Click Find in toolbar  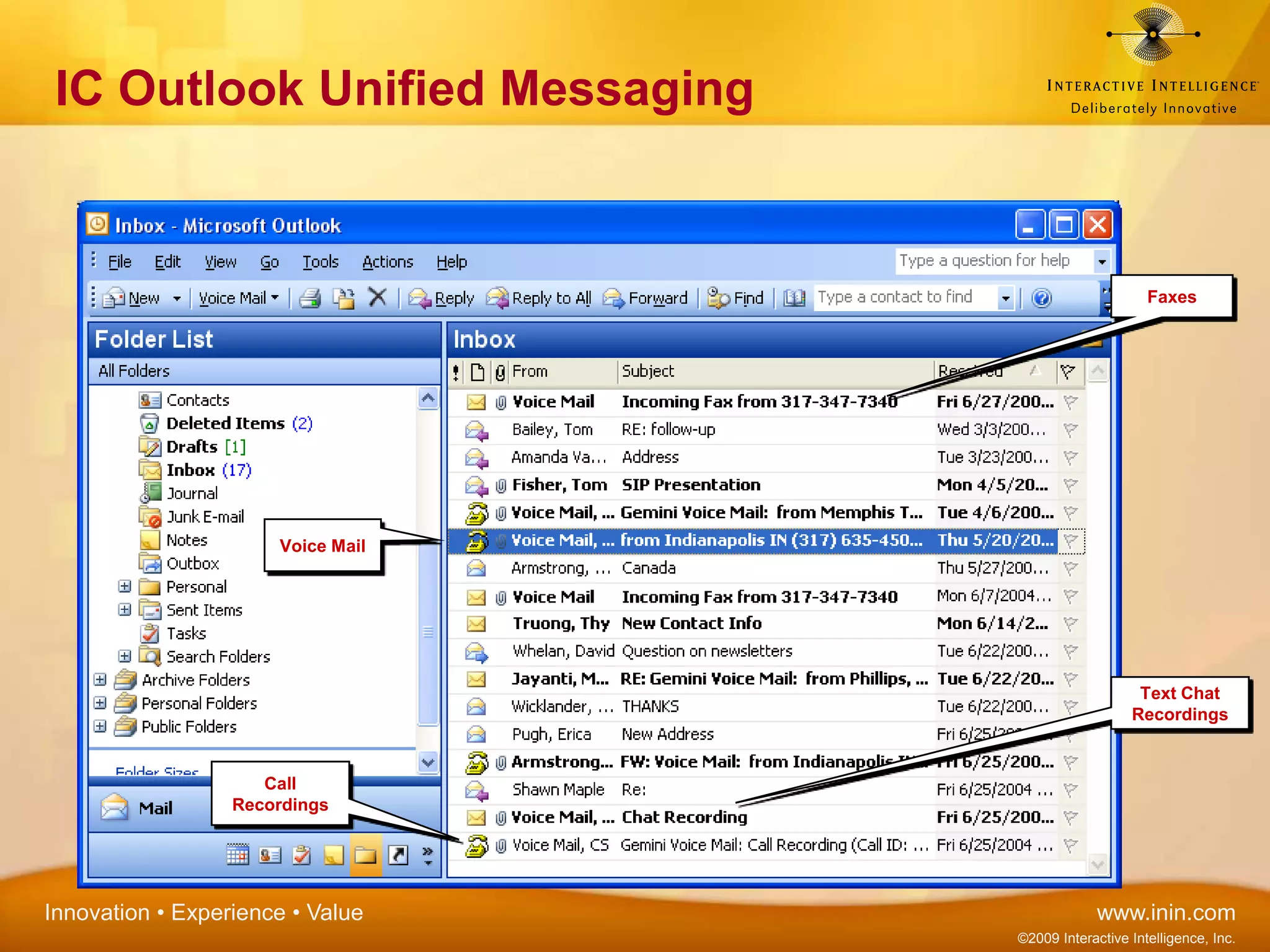click(x=735, y=298)
